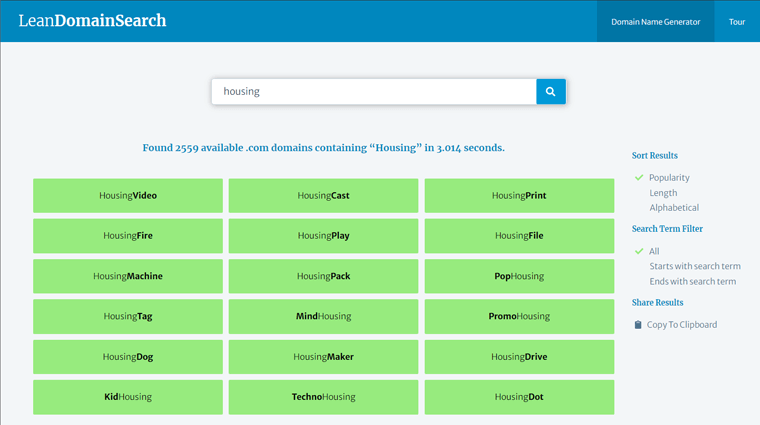Pick the HousingPrint domain
The height and width of the screenshot is (425, 760).
519,196
